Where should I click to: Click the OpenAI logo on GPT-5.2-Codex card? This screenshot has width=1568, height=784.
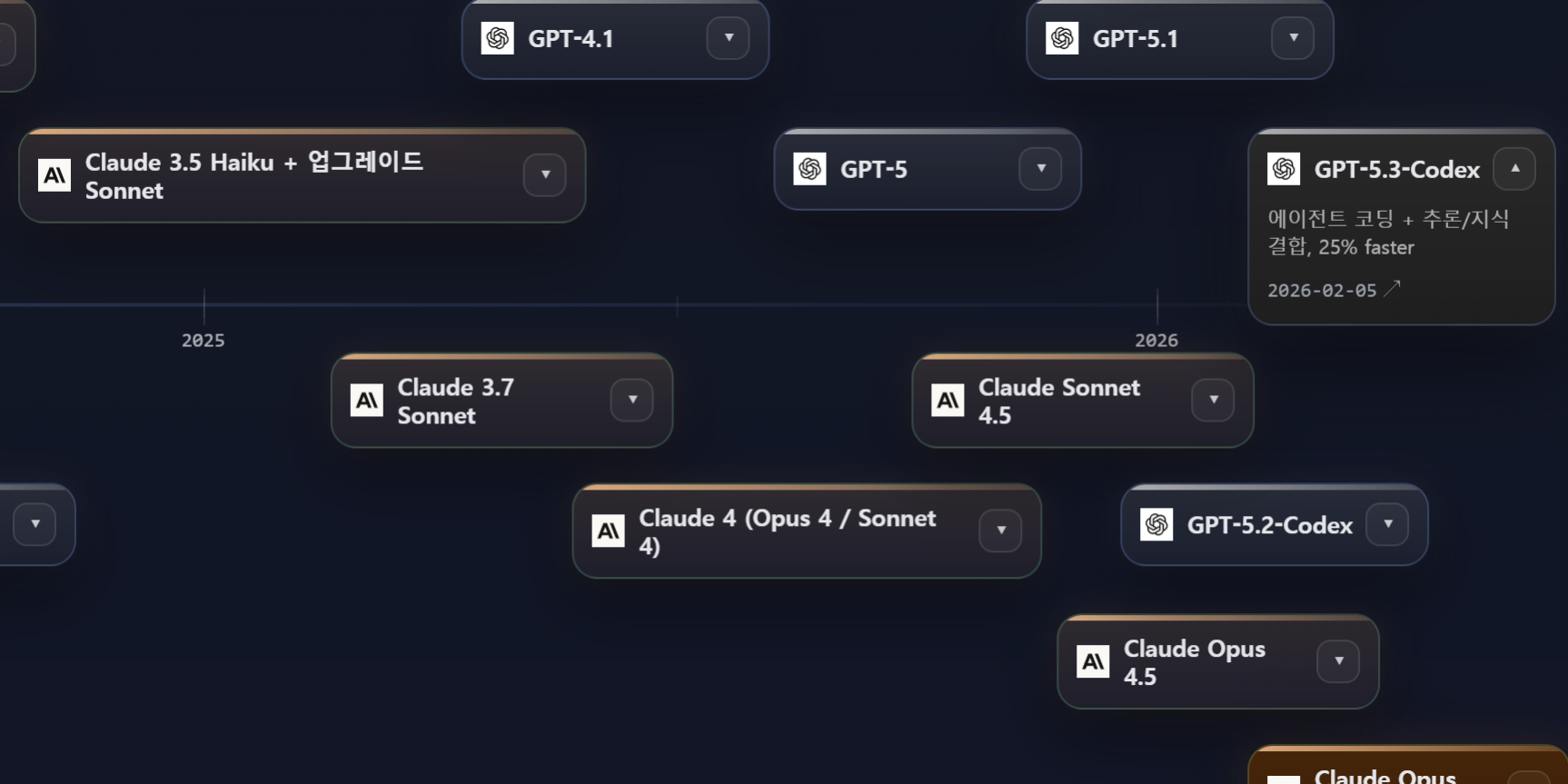coord(1156,524)
